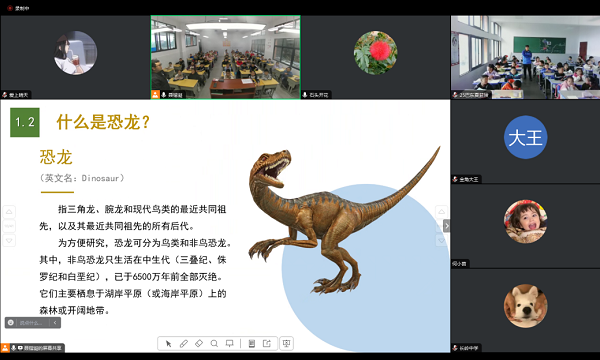Click muted mic icon of 大王 participant
600x360 pixels.
[x=455, y=179]
